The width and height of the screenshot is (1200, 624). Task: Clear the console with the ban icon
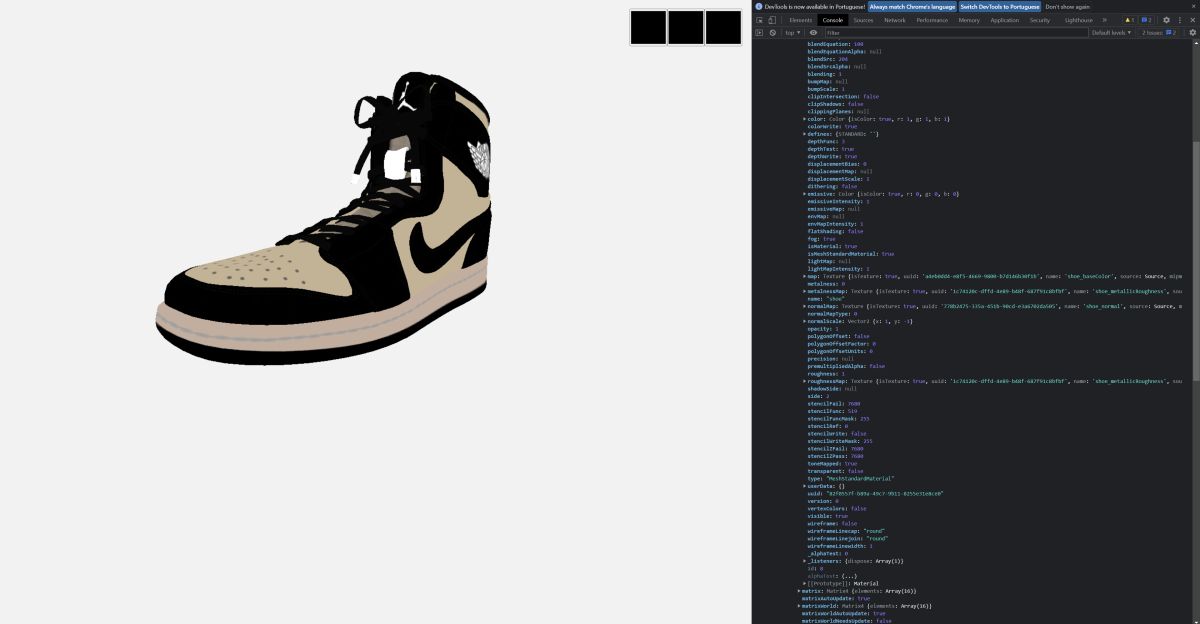point(772,33)
